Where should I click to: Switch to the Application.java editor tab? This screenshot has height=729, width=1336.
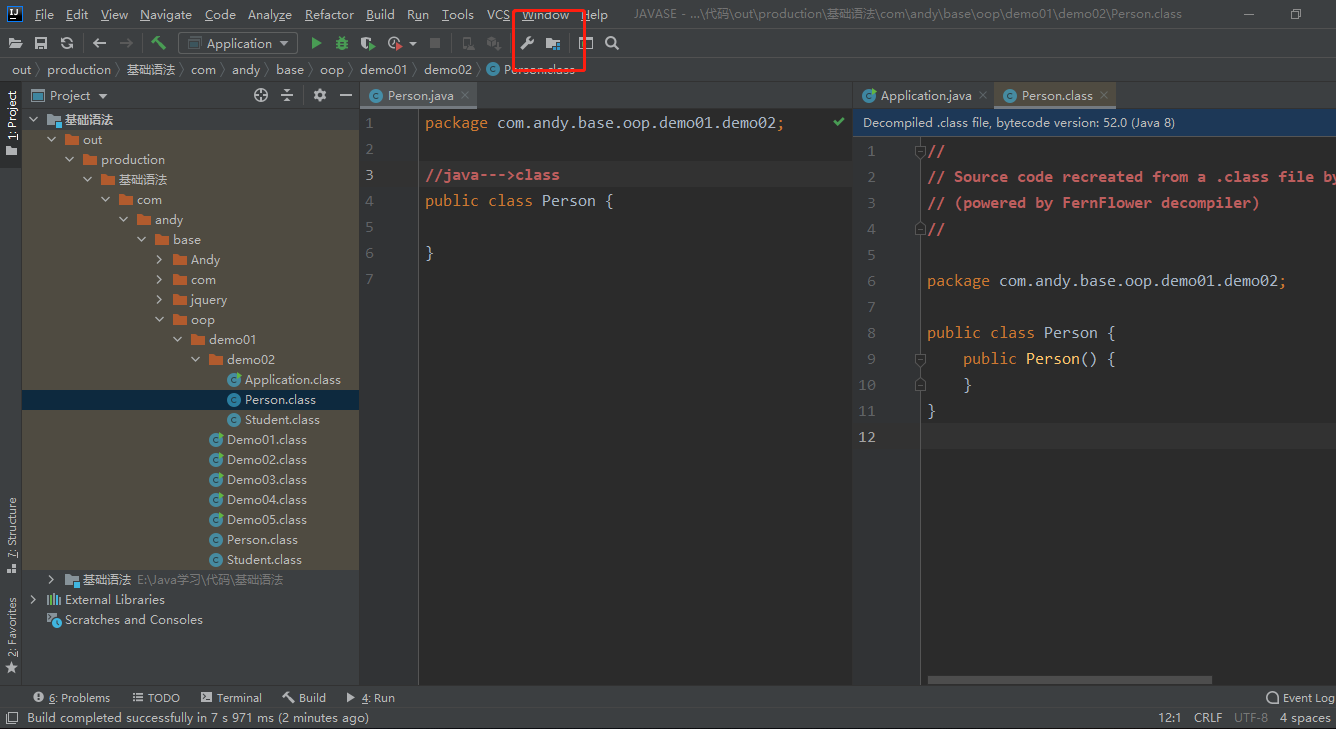tap(924, 96)
